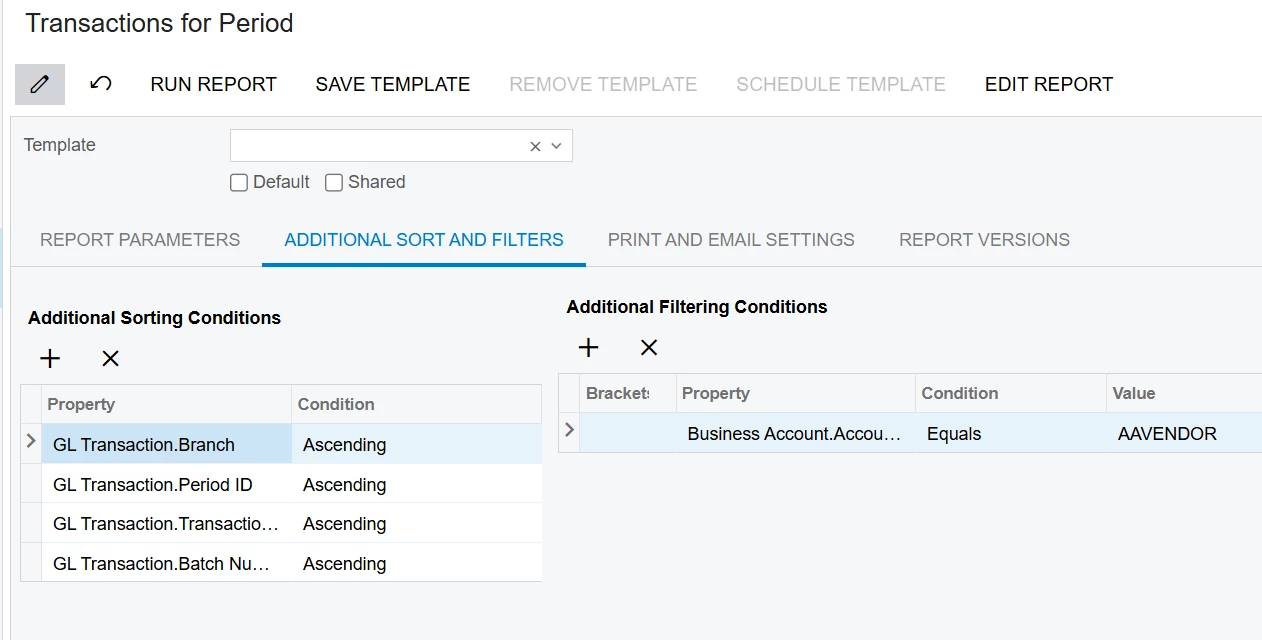
Task: Clear the Template field with X icon
Action: click(x=535, y=146)
